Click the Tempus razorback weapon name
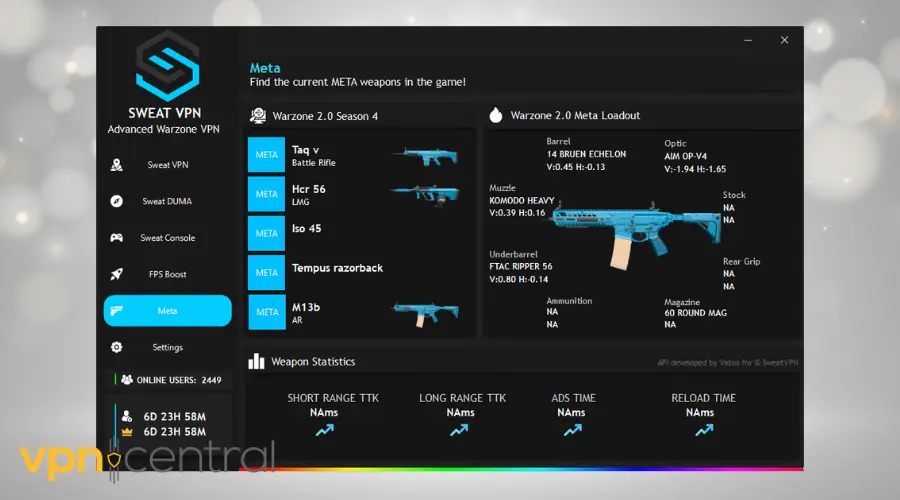The image size is (900, 500). (338, 268)
